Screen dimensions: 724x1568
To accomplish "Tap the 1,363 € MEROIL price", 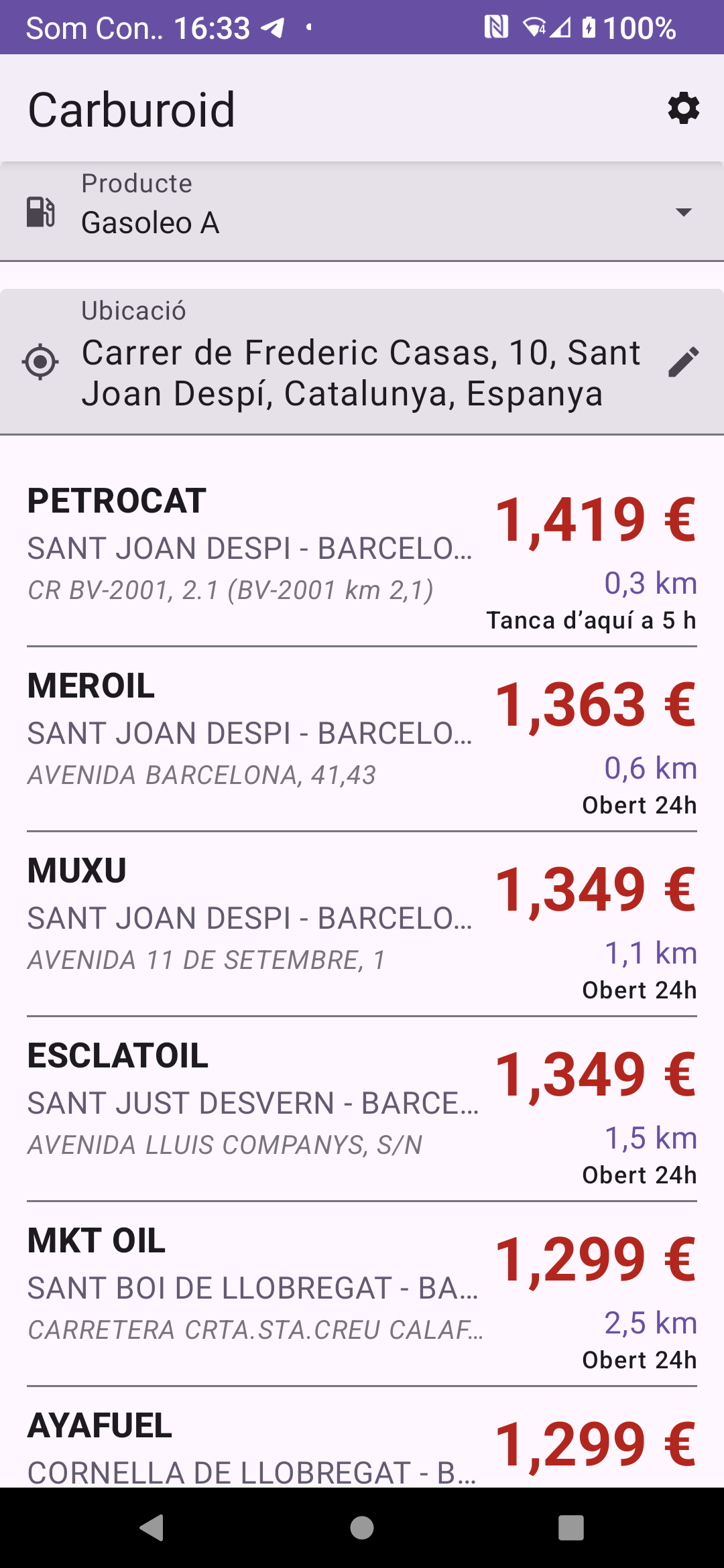I will [595, 705].
